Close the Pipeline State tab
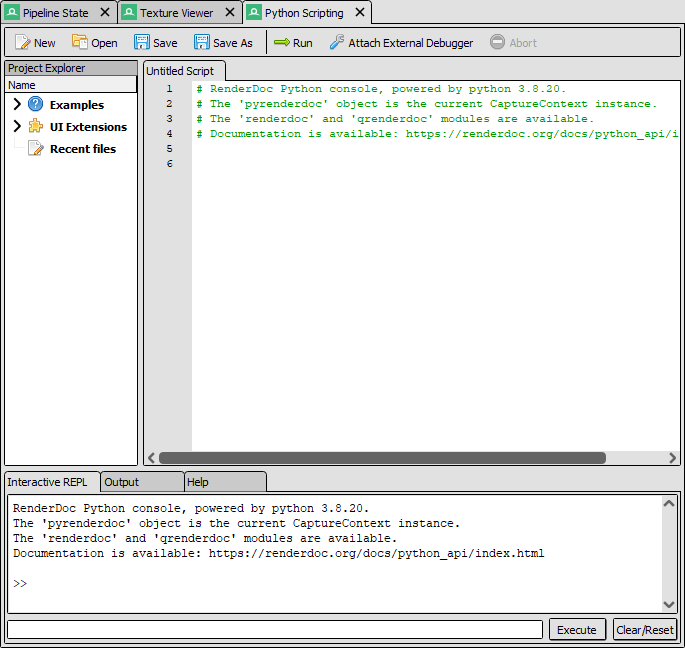The width and height of the screenshot is (685, 648). [105, 12]
